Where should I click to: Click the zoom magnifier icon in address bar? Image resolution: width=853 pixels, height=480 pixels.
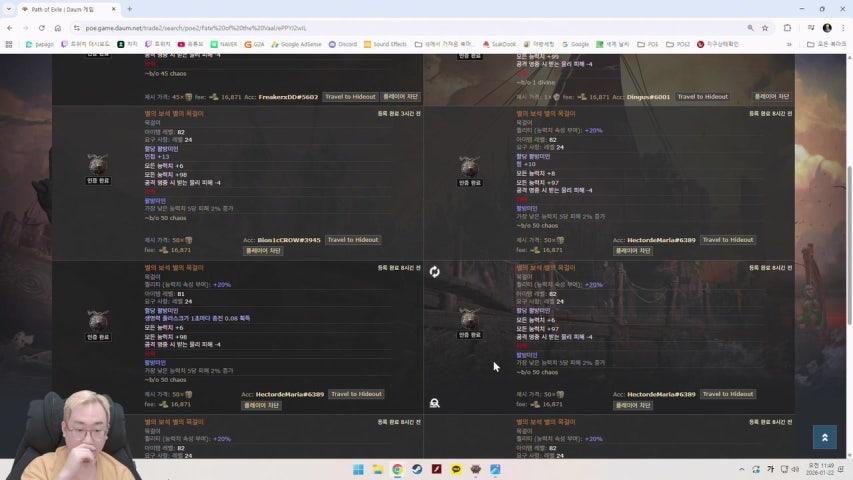[750, 28]
